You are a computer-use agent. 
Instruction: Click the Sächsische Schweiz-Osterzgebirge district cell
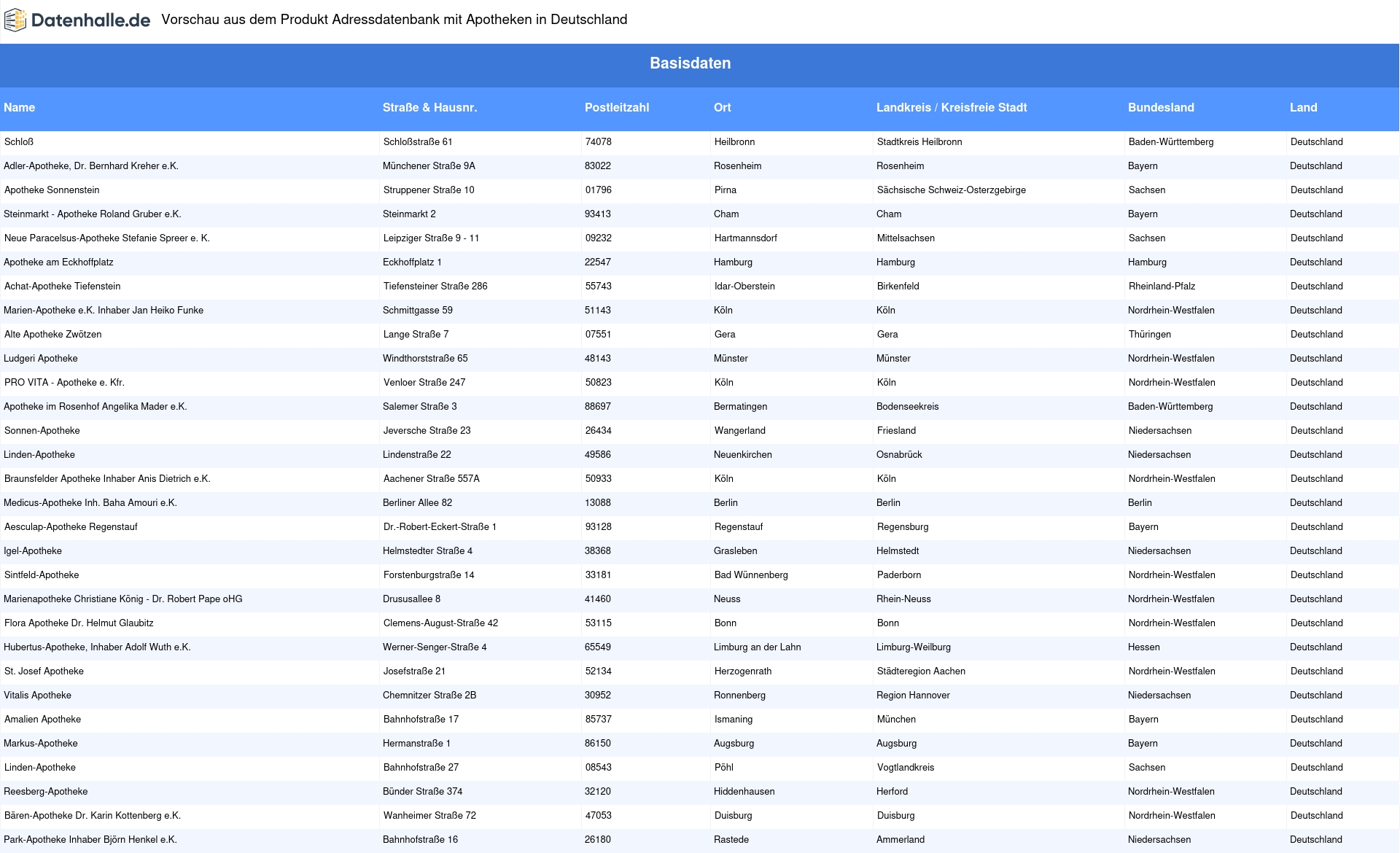tap(951, 190)
